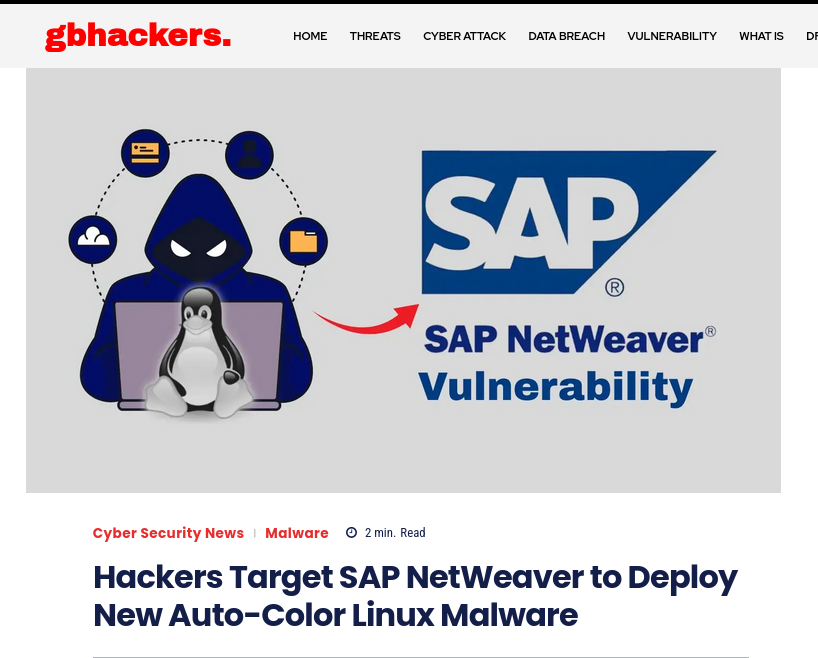The image size is (818, 658).
Task: Click the clock icon beside read time
Action: (352, 532)
